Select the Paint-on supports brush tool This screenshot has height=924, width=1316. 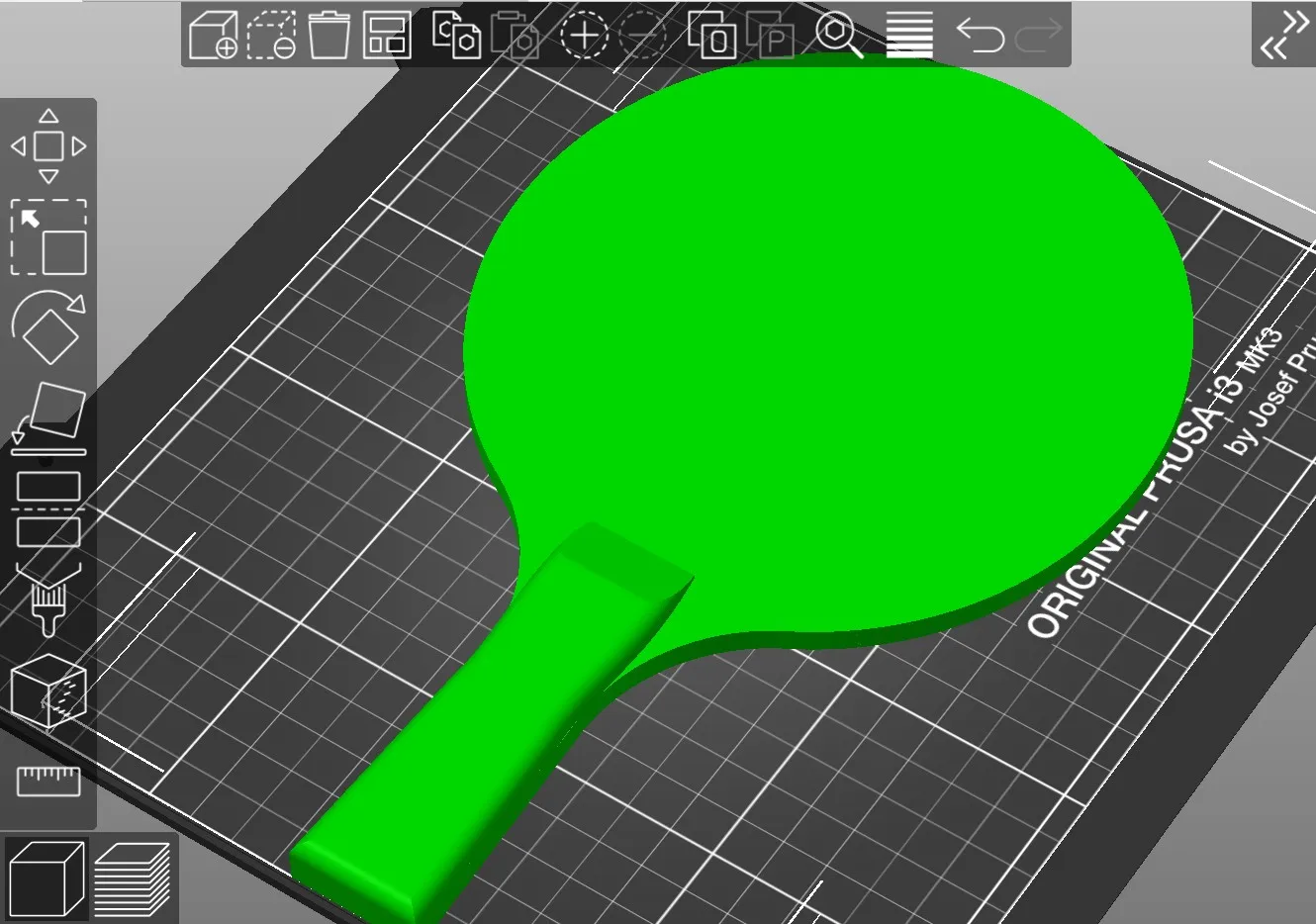[48, 599]
